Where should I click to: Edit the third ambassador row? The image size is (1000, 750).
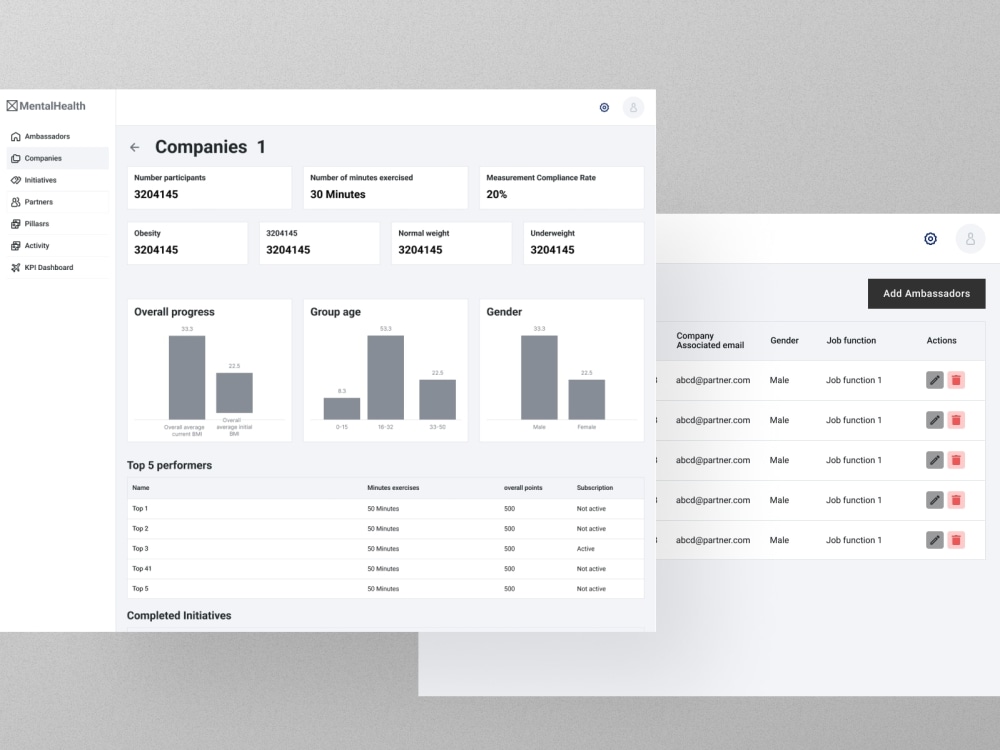point(934,460)
